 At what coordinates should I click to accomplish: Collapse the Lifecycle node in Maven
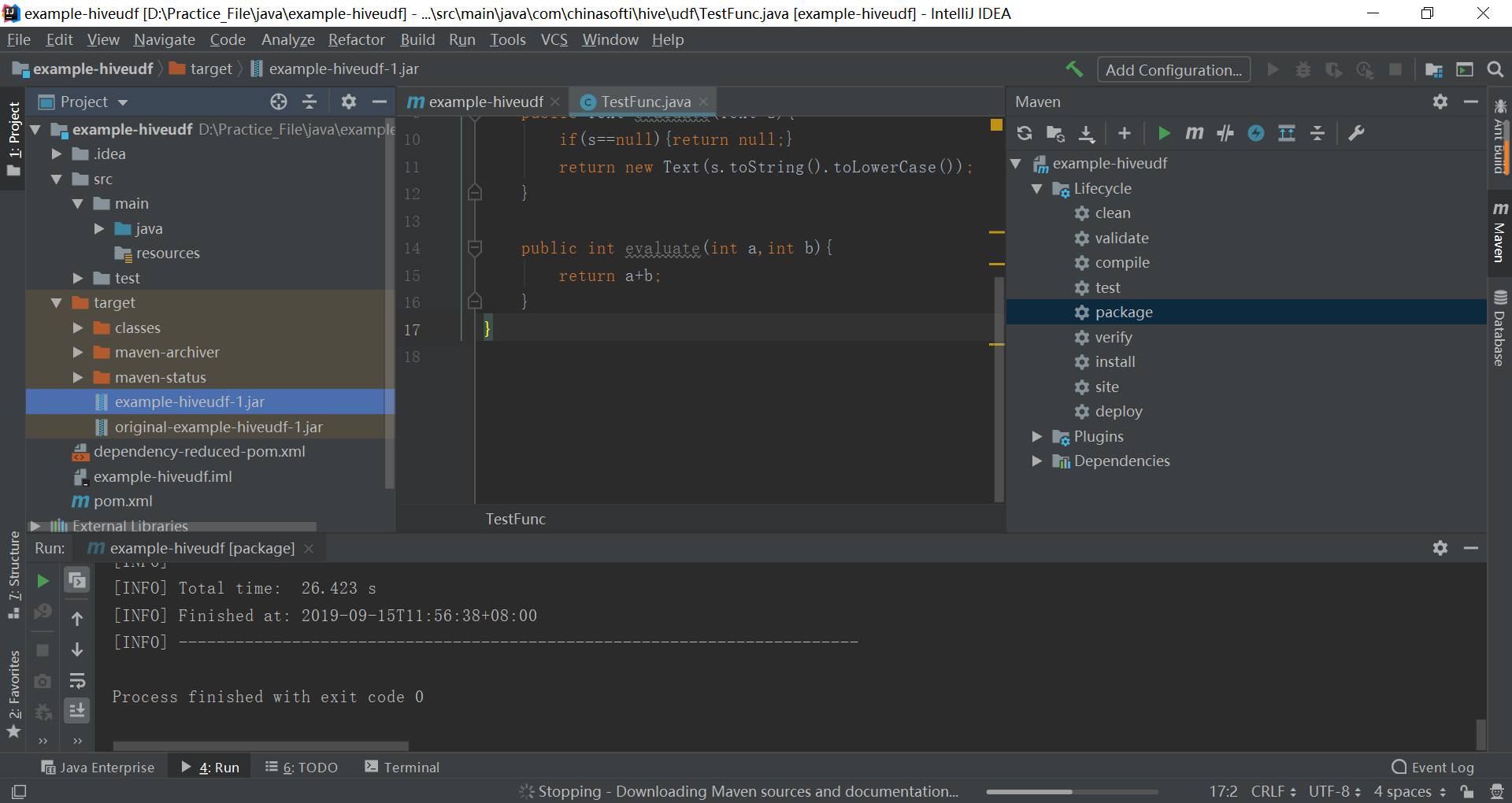(x=1036, y=189)
